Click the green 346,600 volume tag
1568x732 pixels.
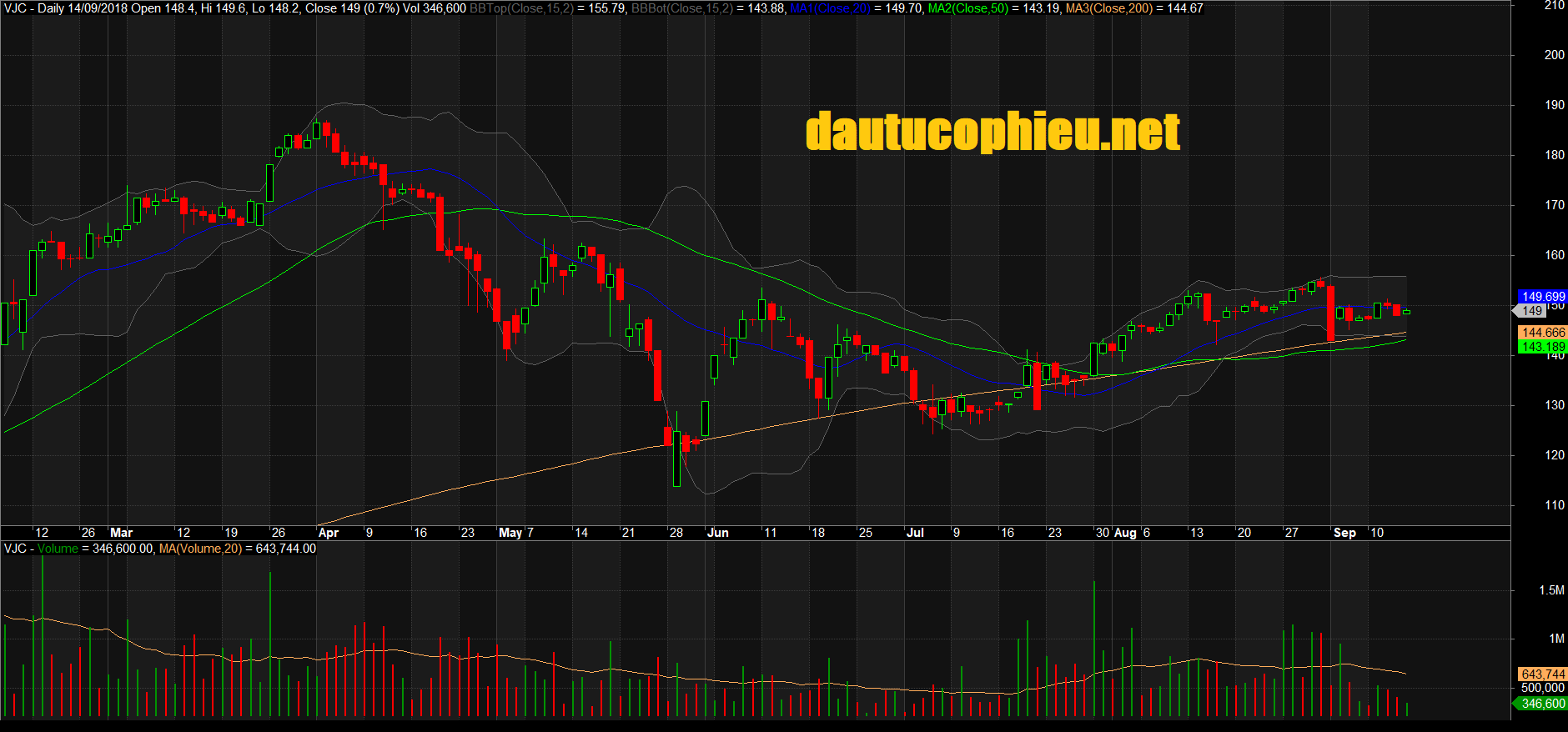(1542, 704)
